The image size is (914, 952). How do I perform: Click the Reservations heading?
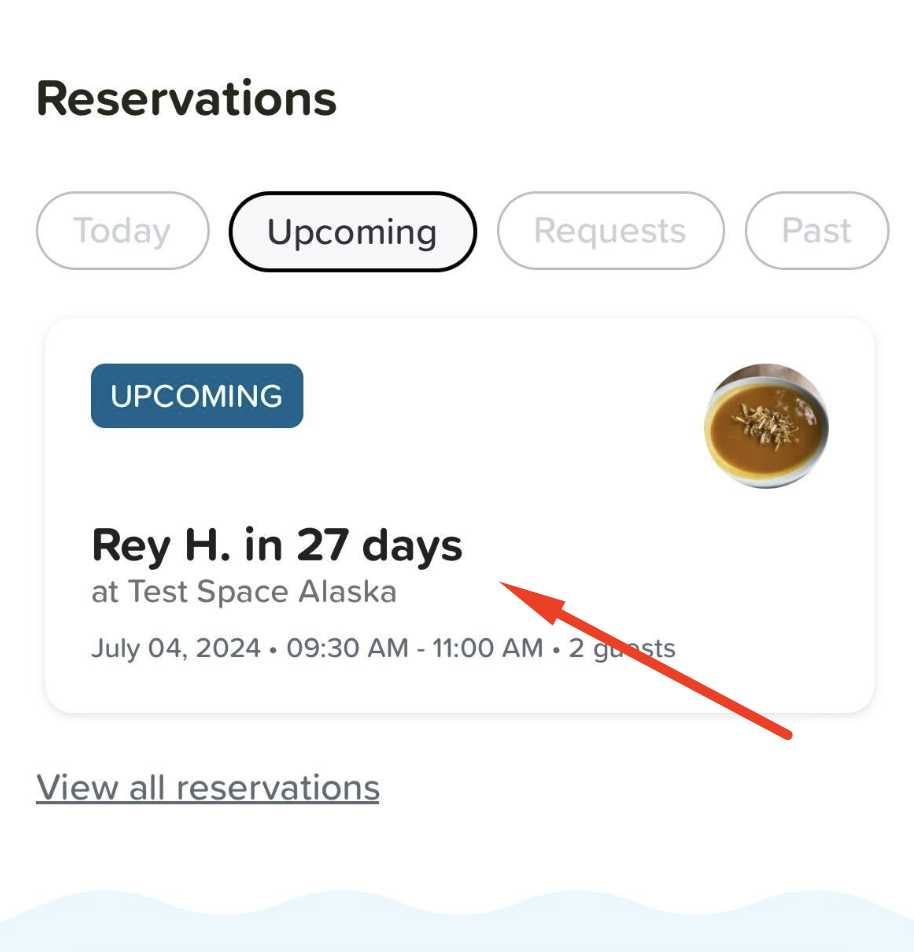tap(187, 99)
